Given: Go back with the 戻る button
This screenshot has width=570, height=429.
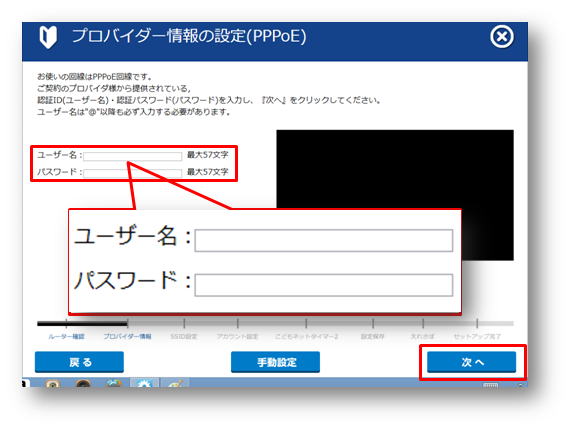Looking at the screenshot, I should pos(79,362).
